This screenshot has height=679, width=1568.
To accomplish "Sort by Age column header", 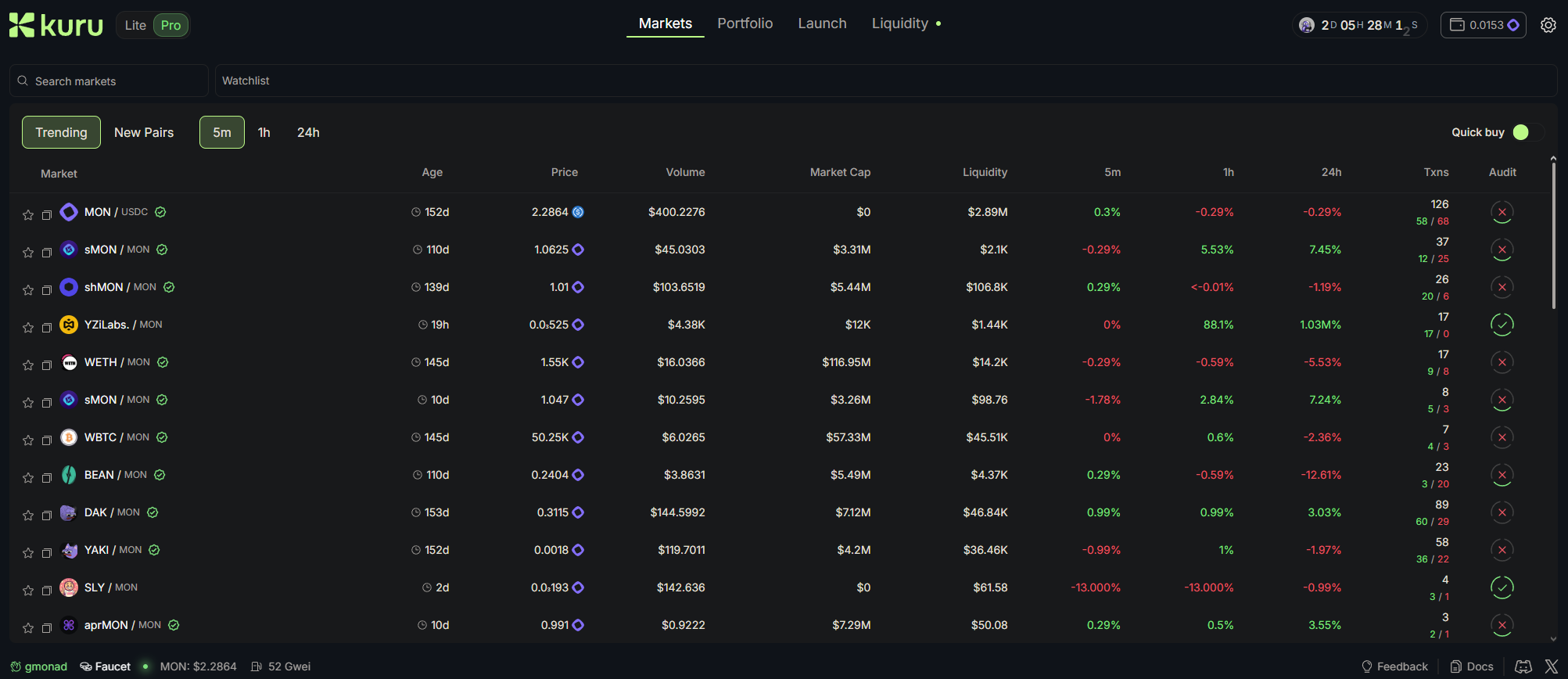I will [x=432, y=172].
